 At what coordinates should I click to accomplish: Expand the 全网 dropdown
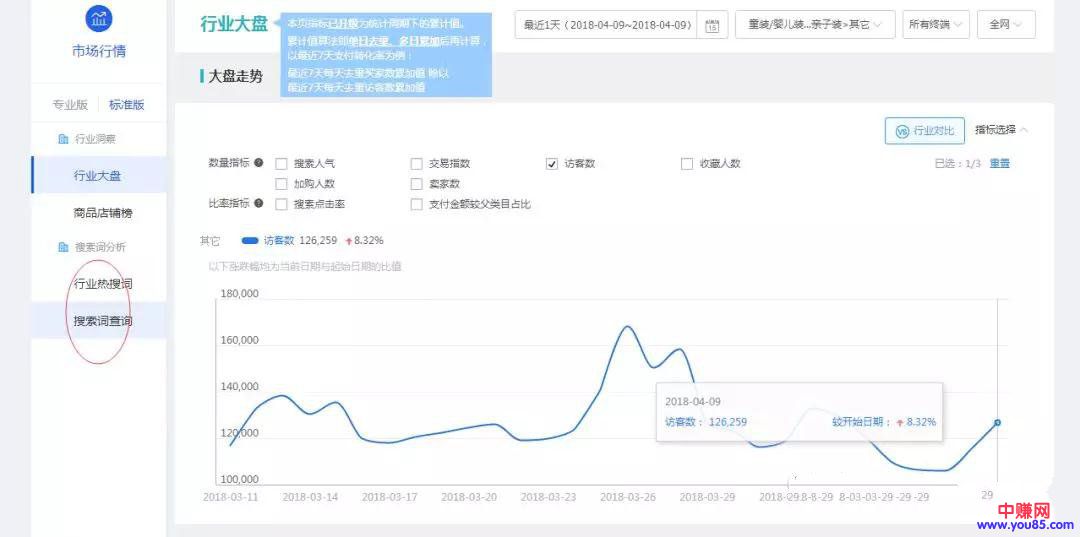(1005, 25)
